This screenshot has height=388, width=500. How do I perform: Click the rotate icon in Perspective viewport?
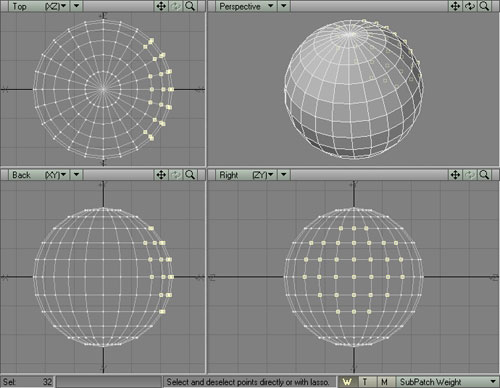tap(470, 6)
